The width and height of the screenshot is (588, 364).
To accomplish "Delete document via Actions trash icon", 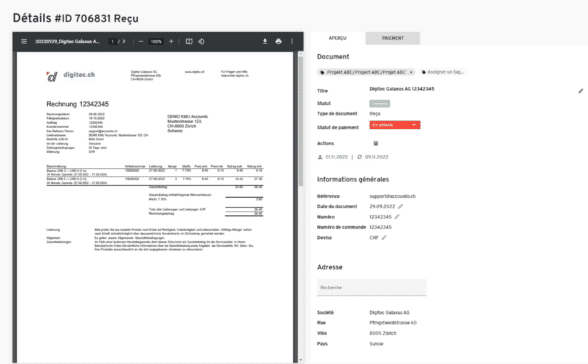I will click(x=376, y=143).
